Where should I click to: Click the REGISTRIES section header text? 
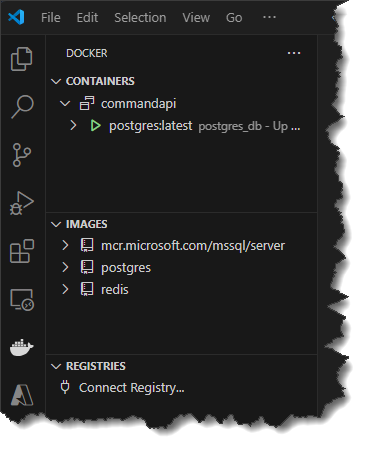coord(96,366)
